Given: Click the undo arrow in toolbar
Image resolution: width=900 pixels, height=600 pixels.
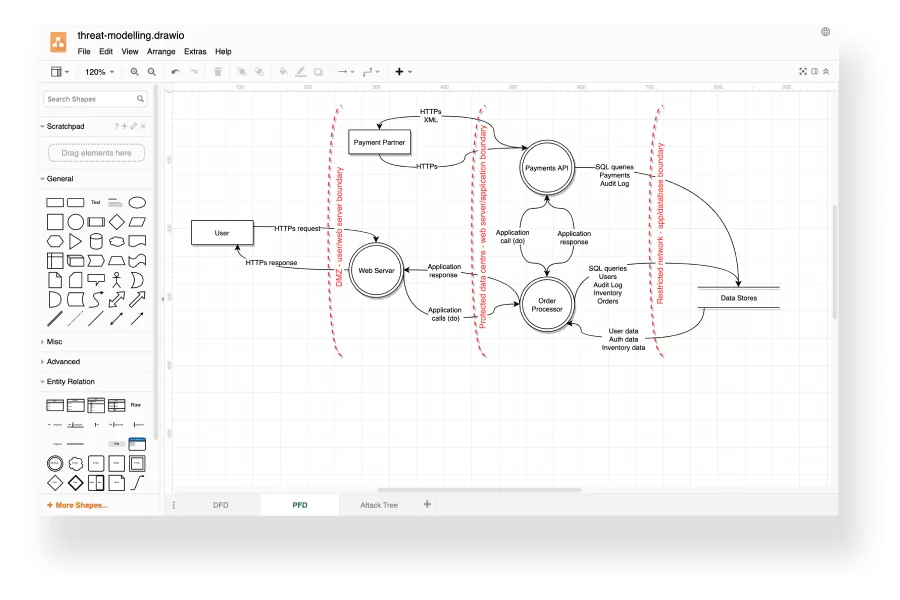Looking at the screenshot, I should coord(176,72).
